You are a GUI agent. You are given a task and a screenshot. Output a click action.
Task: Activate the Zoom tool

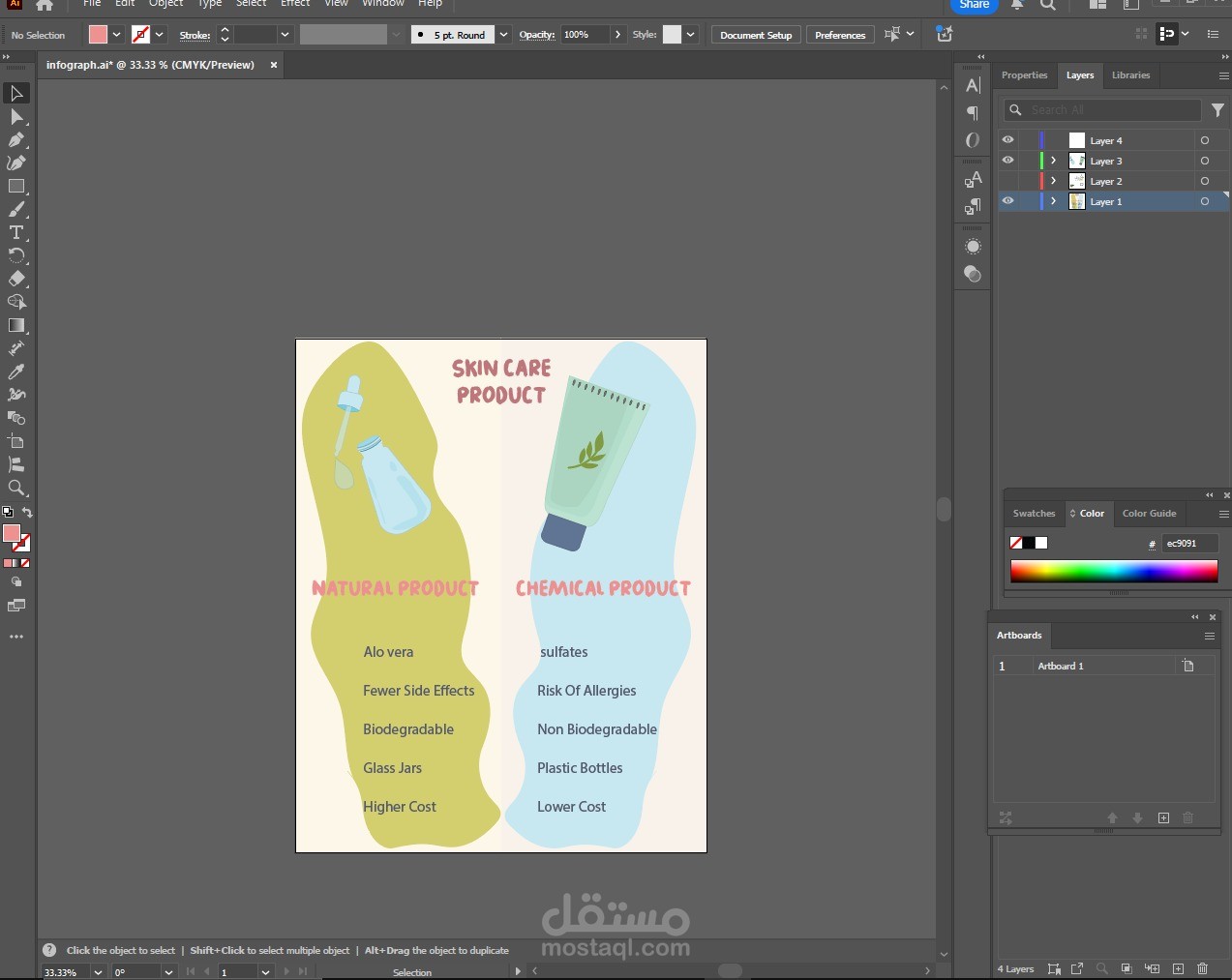coord(16,488)
